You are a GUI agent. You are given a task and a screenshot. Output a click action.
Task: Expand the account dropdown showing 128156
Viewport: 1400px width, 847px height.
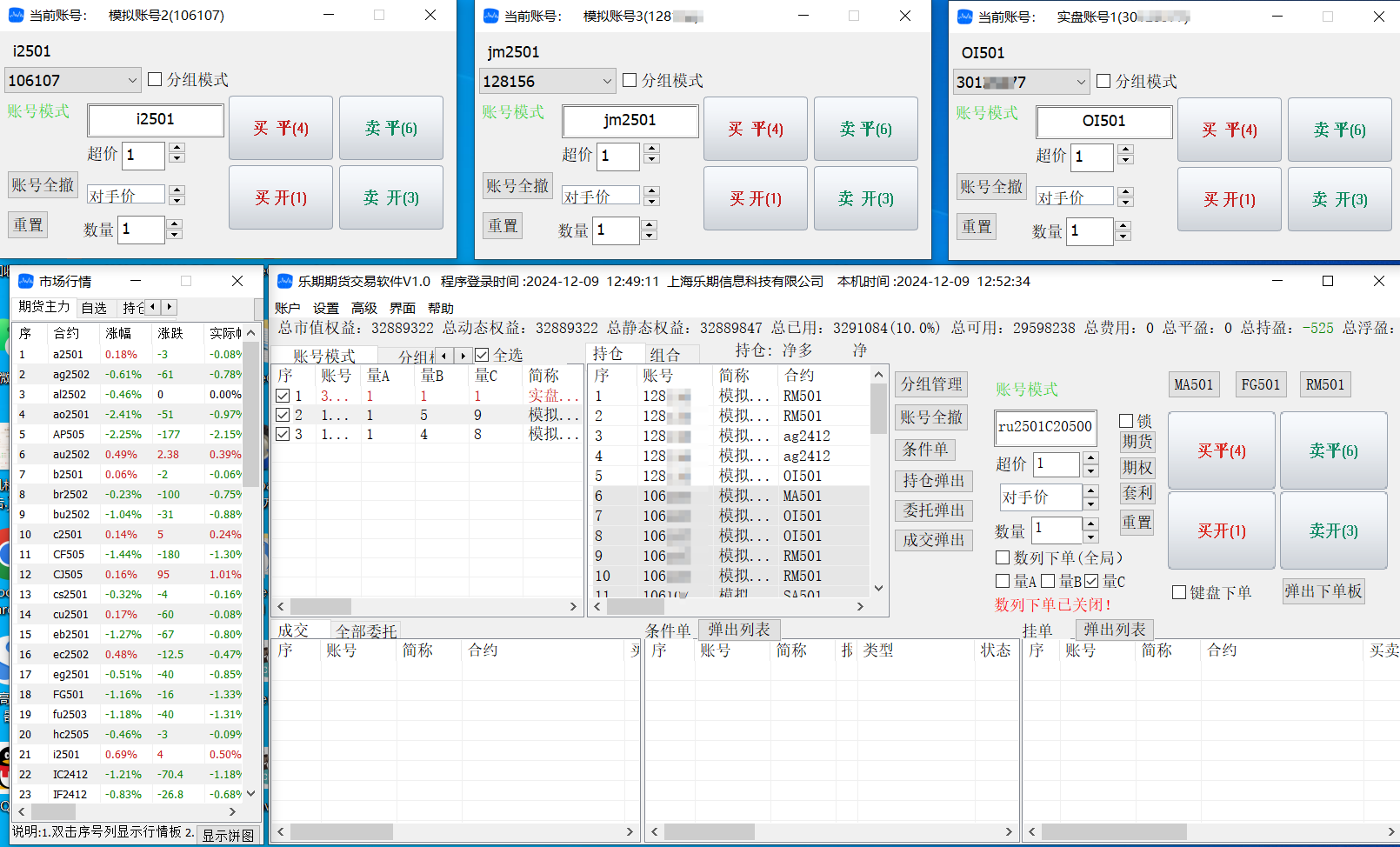tap(607, 82)
